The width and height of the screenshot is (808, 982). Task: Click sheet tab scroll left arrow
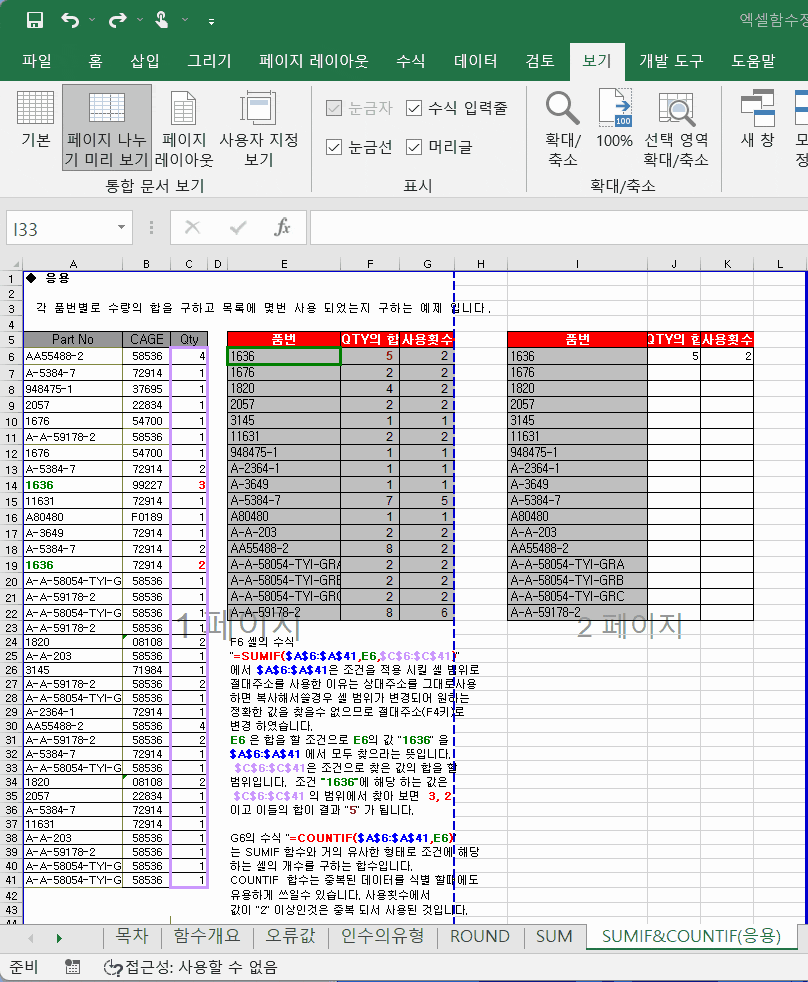click(x=30, y=938)
